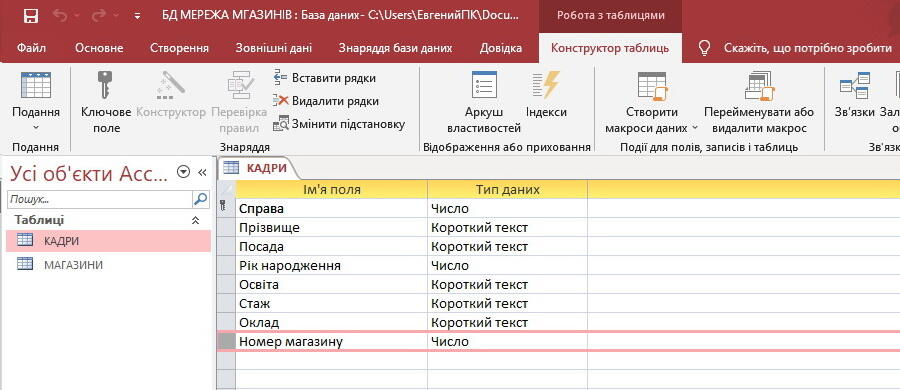The height and width of the screenshot is (390, 900).
Task: Click Короткий текст type for Освіта
Action: click(507, 284)
